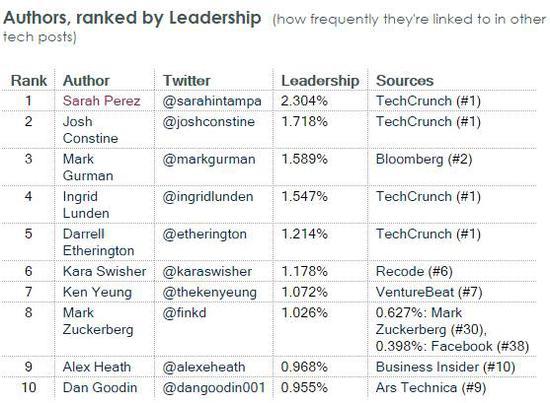Open Facebook (#38) source link
This screenshot has width=550, height=403.
point(480,347)
